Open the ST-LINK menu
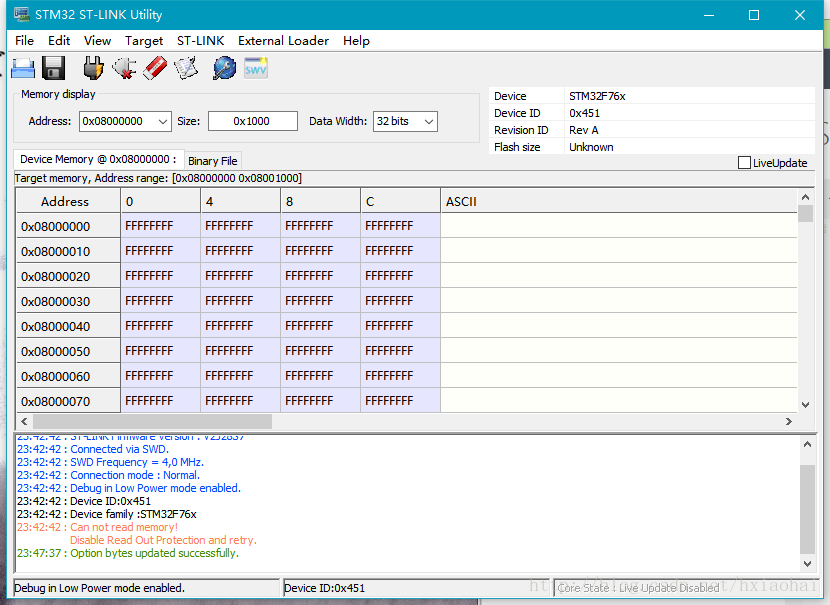 pos(201,41)
